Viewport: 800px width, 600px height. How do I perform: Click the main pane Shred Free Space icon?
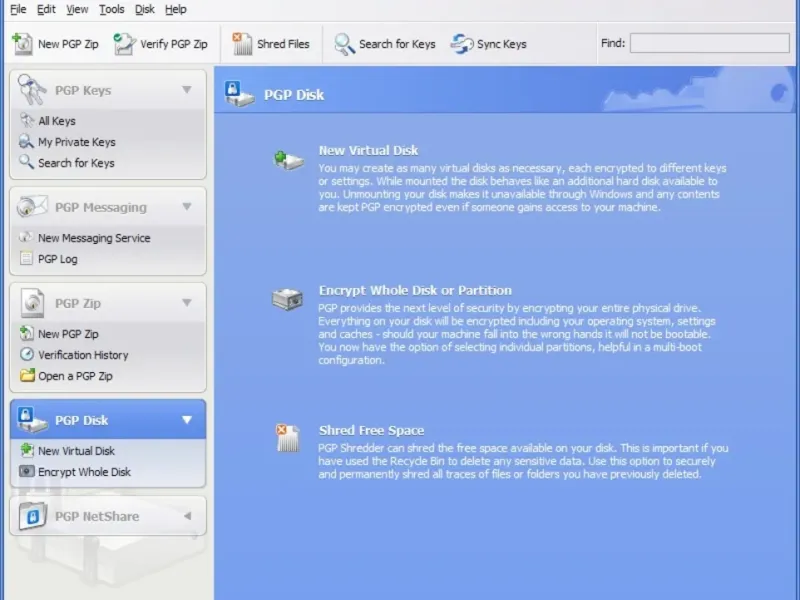click(x=287, y=438)
